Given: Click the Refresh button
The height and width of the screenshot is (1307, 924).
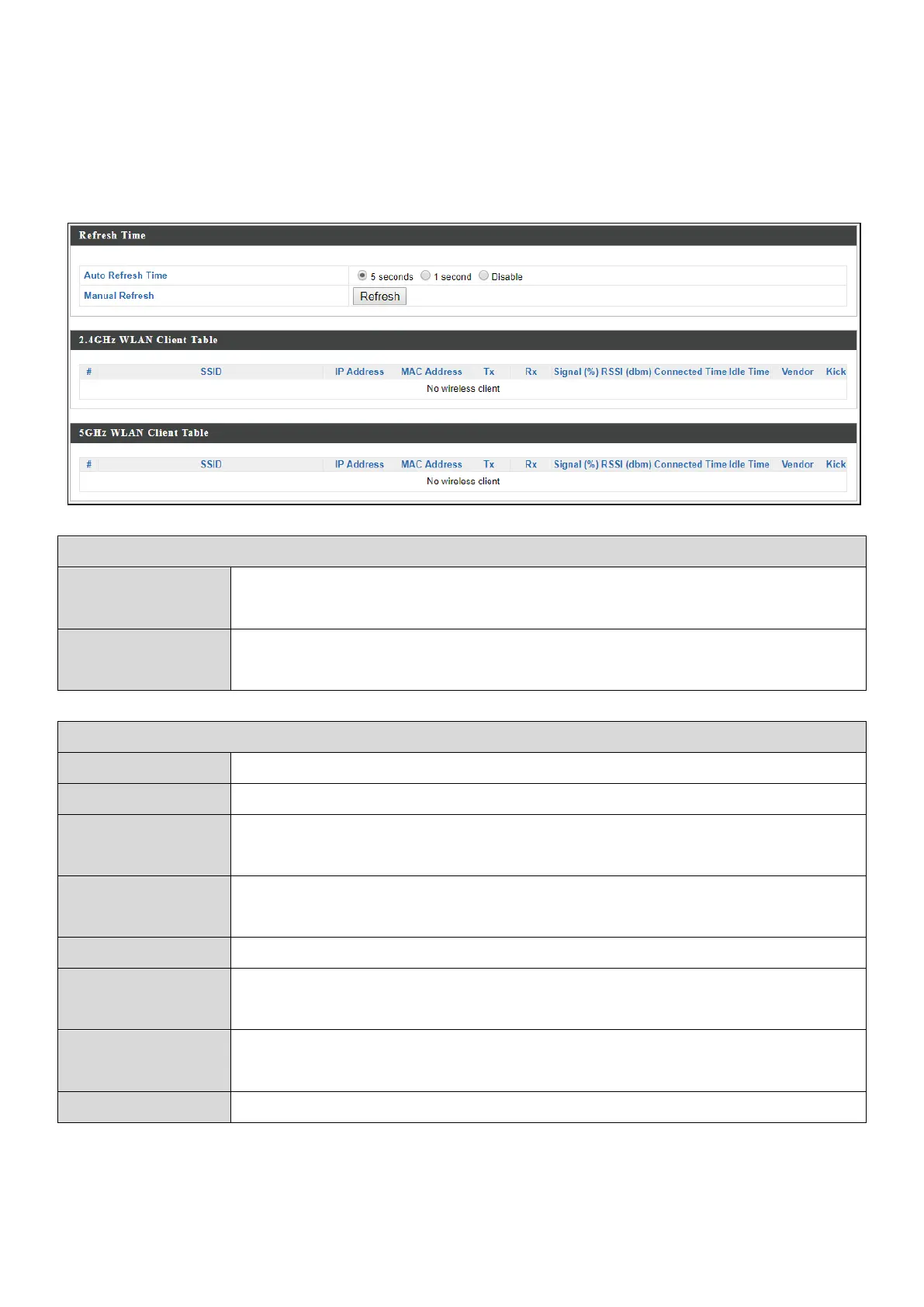Looking at the screenshot, I should tap(379, 296).
